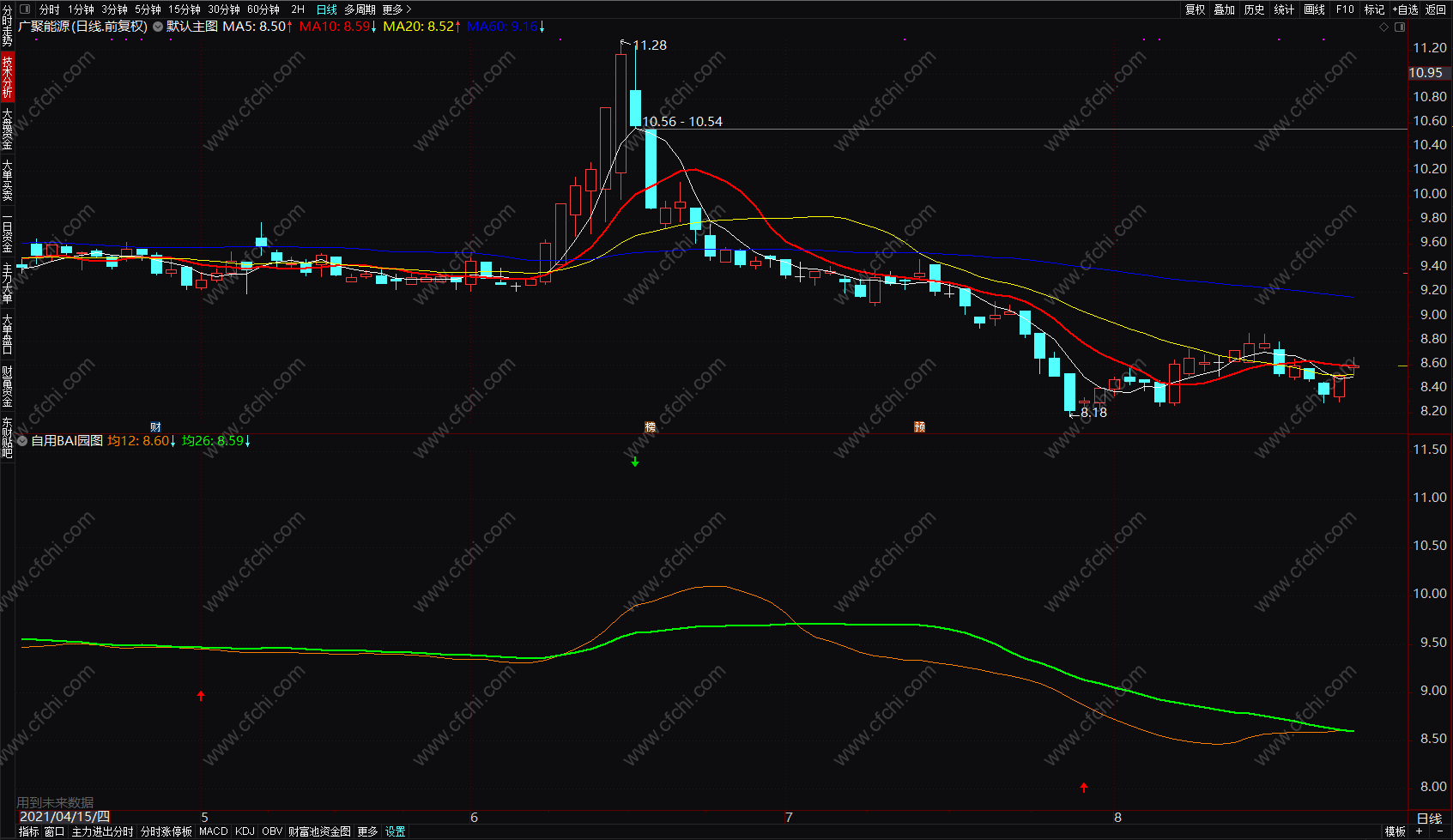Click the MA20: 8.52 label
Screen dimensions: 1453x840
(422, 27)
